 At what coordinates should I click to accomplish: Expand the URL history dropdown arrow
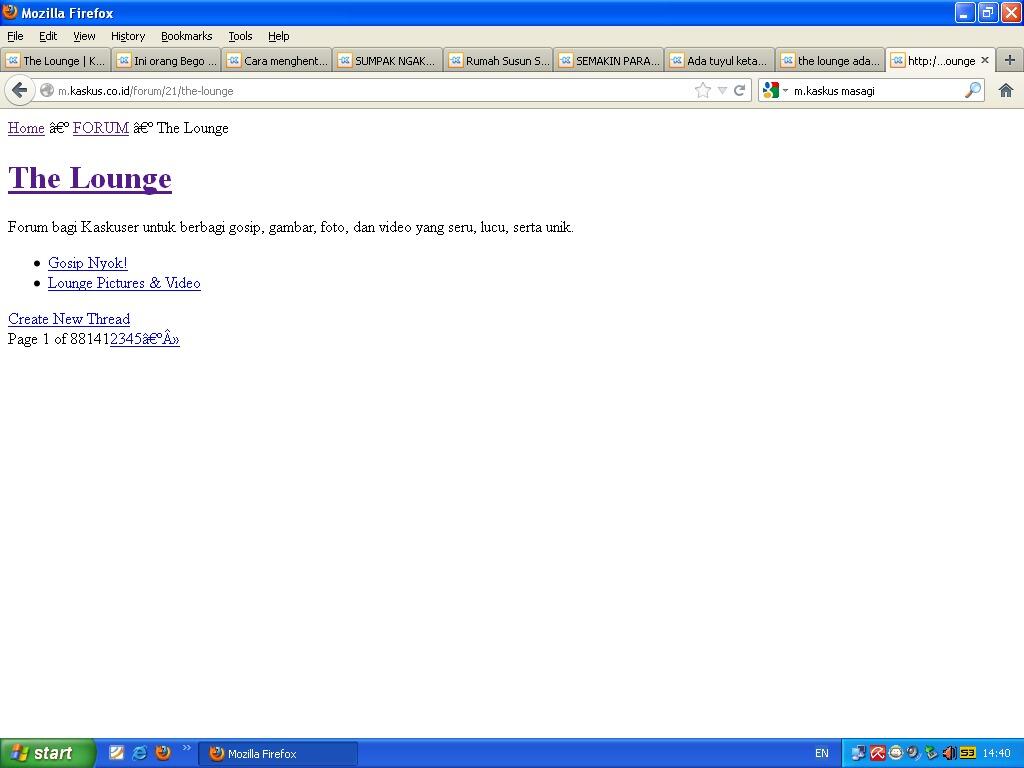722,90
